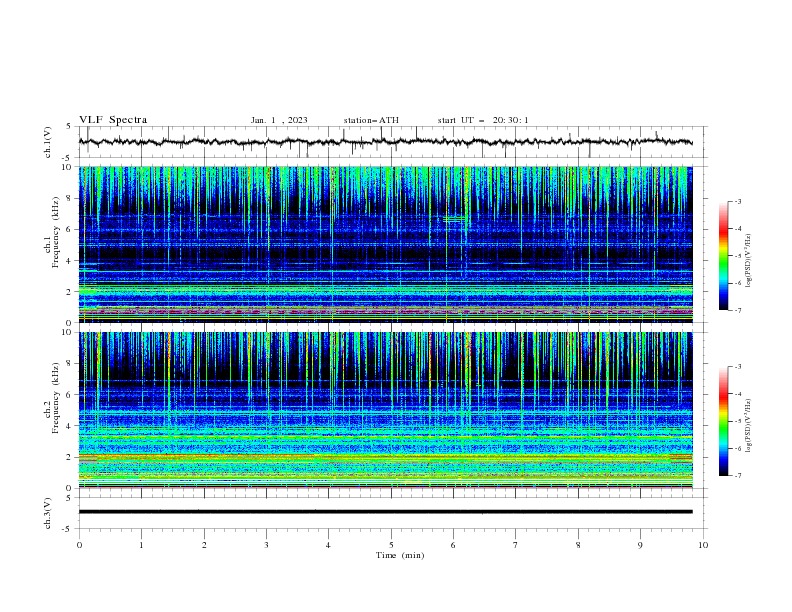Click the ch.1 frequency tick "8"

pos(69,198)
